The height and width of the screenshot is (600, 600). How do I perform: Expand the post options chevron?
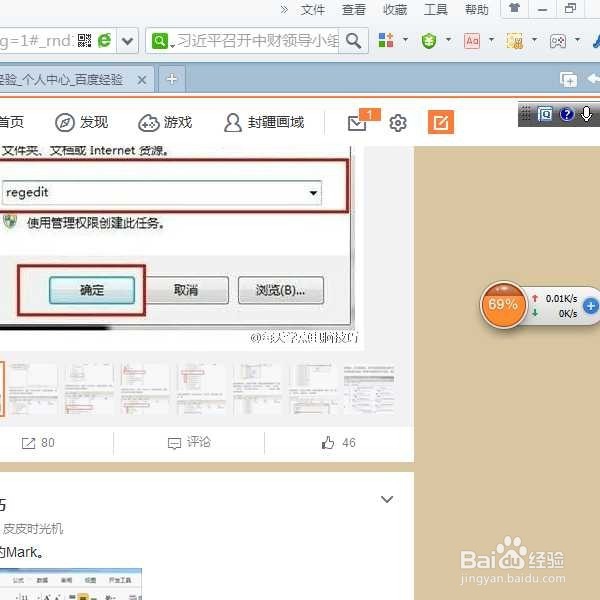tap(387, 499)
